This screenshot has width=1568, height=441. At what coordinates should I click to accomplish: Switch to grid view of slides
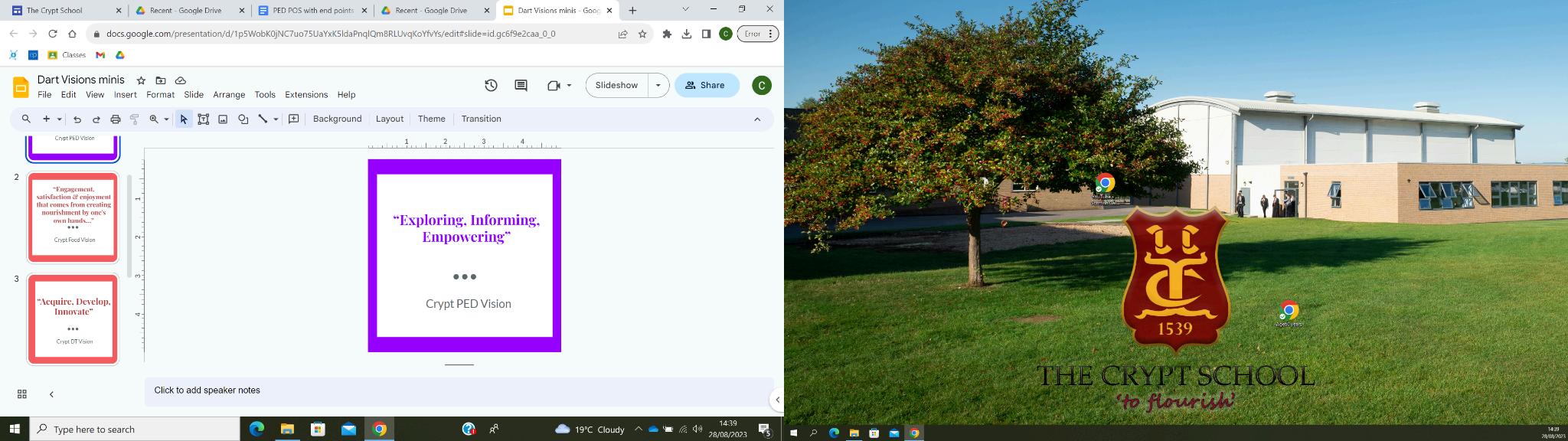pyautogui.click(x=22, y=394)
